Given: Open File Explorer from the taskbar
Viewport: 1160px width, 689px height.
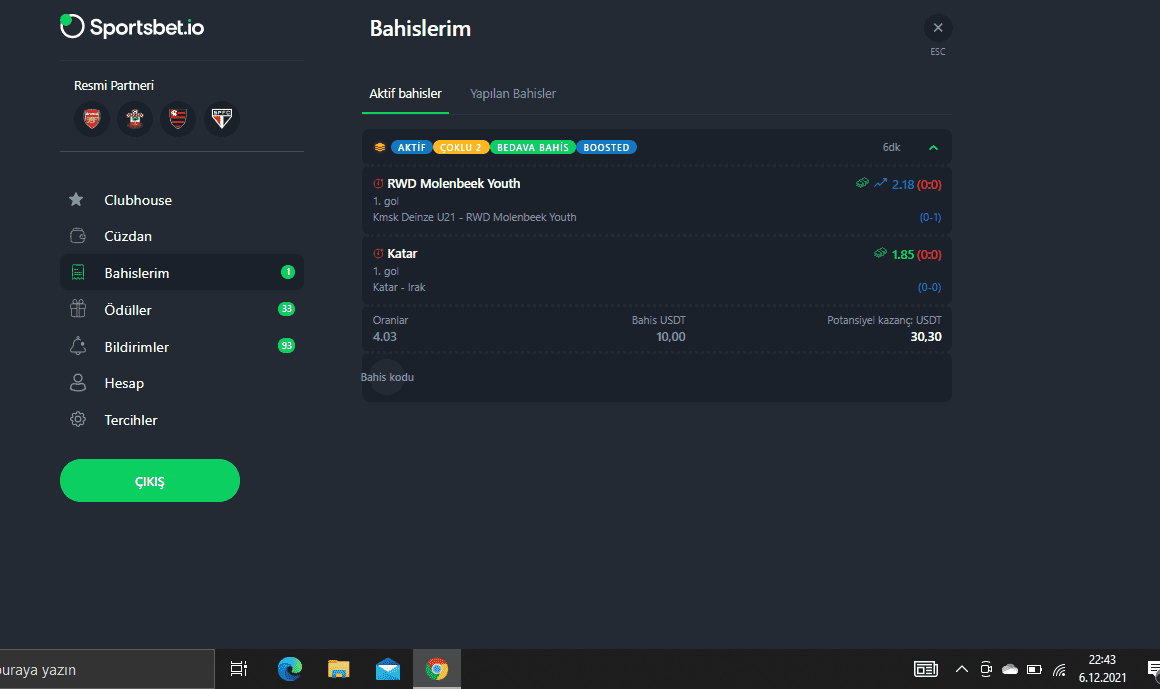Looking at the screenshot, I should pyautogui.click(x=338, y=669).
